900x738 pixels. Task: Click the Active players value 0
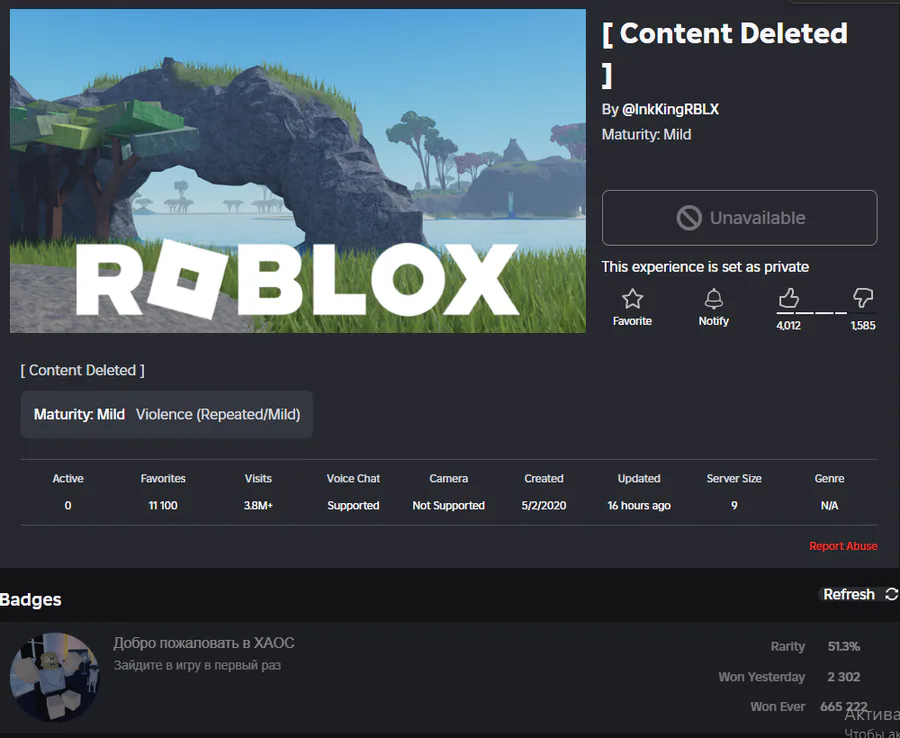tap(68, 506)
